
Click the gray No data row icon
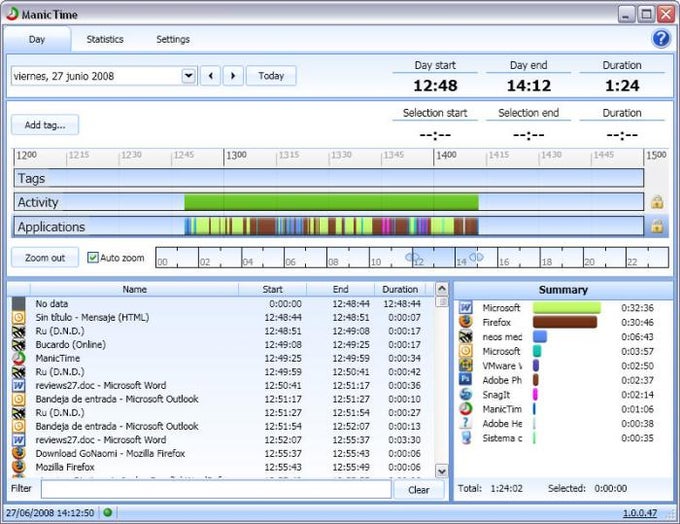tap(18, 303)
